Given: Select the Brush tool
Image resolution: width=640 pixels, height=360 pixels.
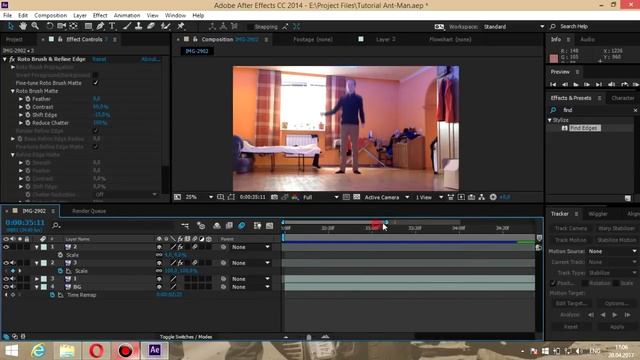Looking at the screenshot, I should 127,27.
